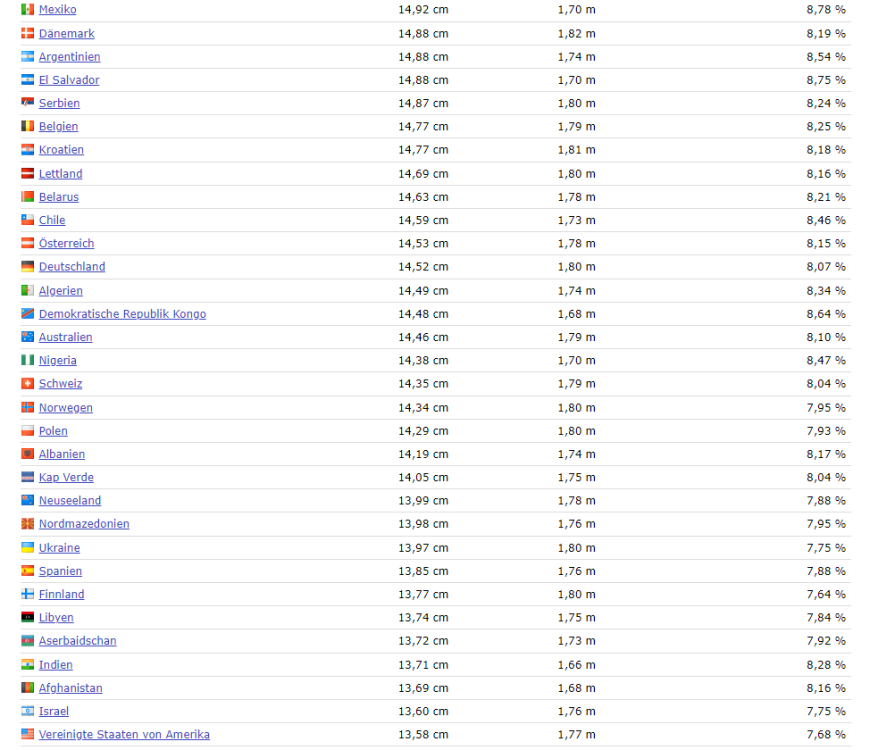Click the Germany flag icon
The image size is (870, 750).
(x=28, y=267)
